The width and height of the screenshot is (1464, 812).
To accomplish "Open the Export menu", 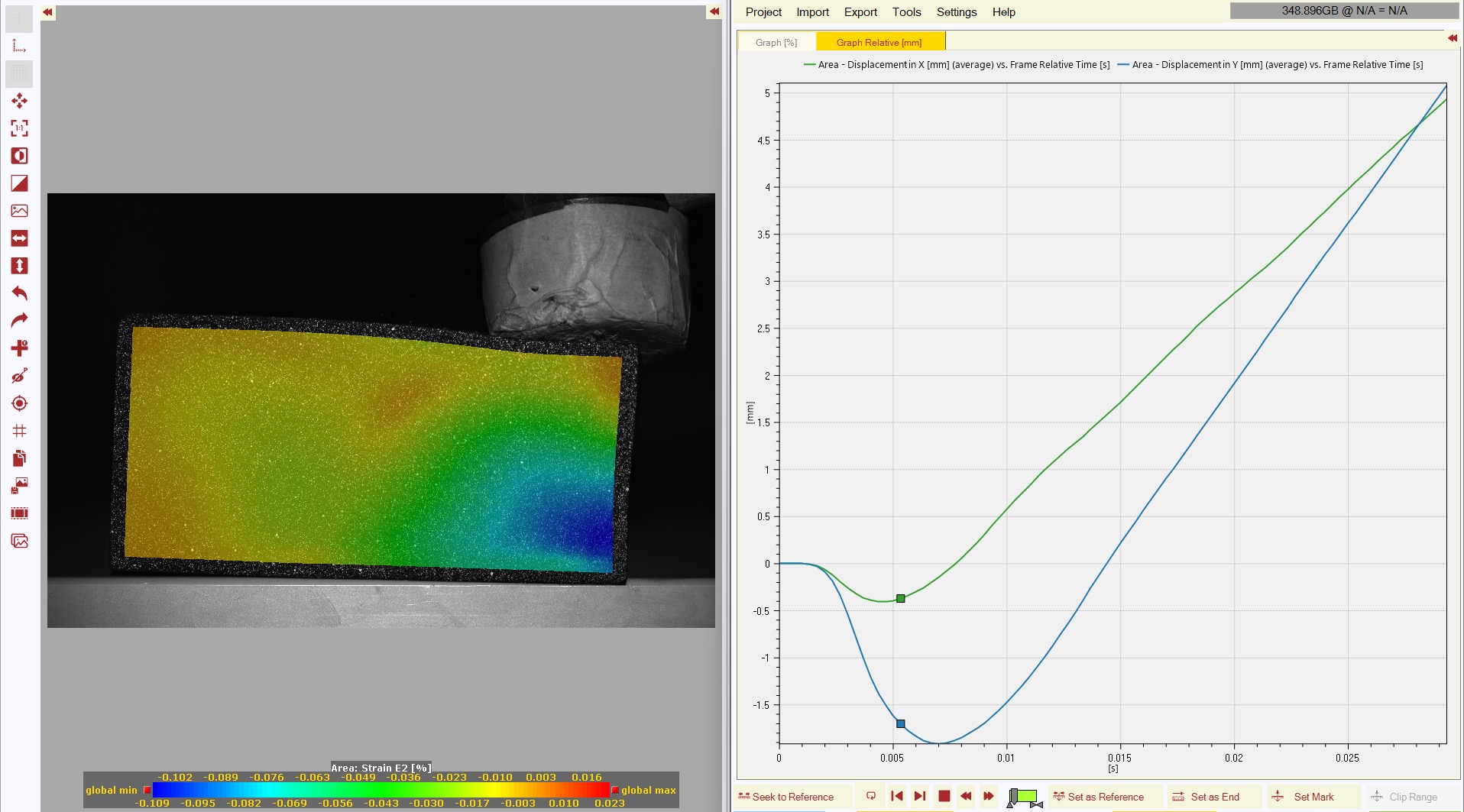I will pyautogui.click(x=860, y=12).
